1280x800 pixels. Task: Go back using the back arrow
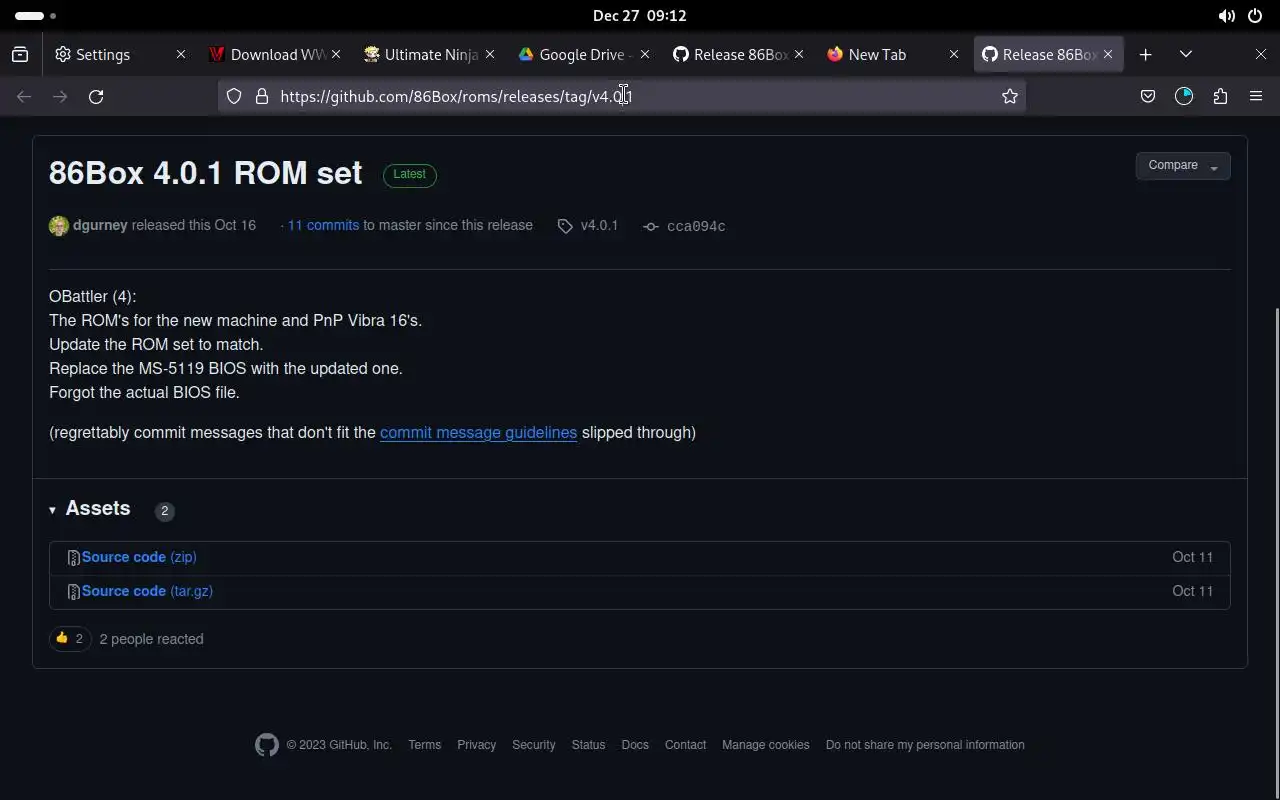click(x=24, y=96)
